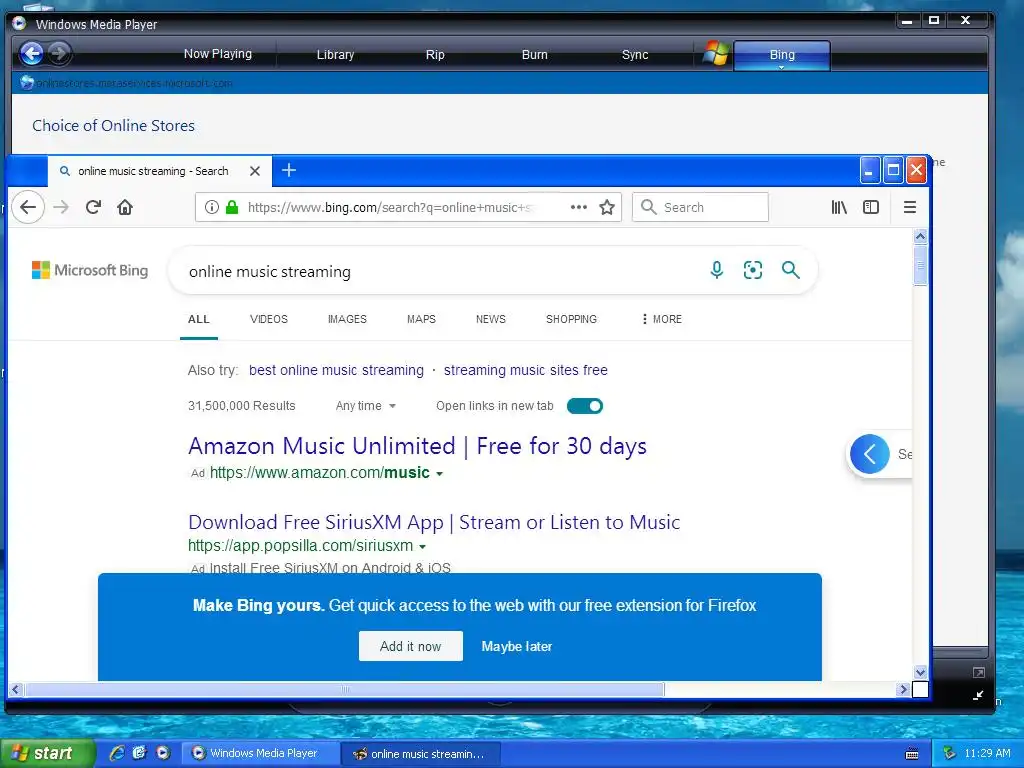Image resolution: width=1024 pixels, height=768 pixels.
Task: Open Bing visual search camera icon
Action: click(x=753, y=270)
